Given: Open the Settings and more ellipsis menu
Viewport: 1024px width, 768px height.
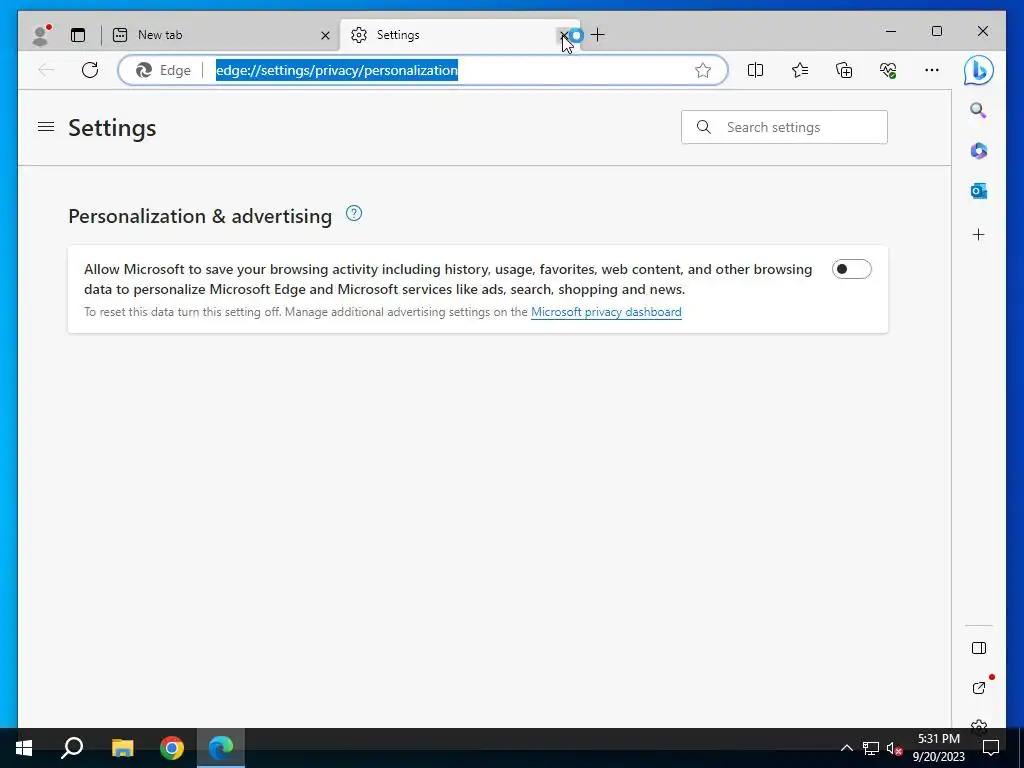Looking at the screenshot, I should click(931, 70).
